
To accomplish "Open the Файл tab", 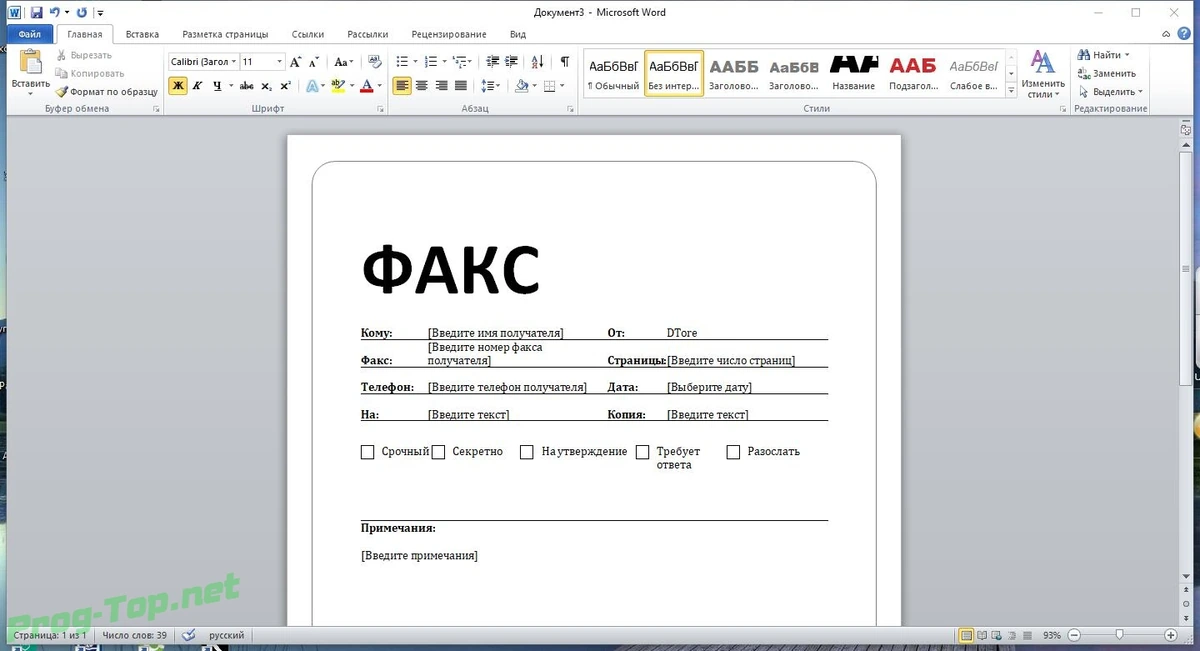I will pos(29,34).
